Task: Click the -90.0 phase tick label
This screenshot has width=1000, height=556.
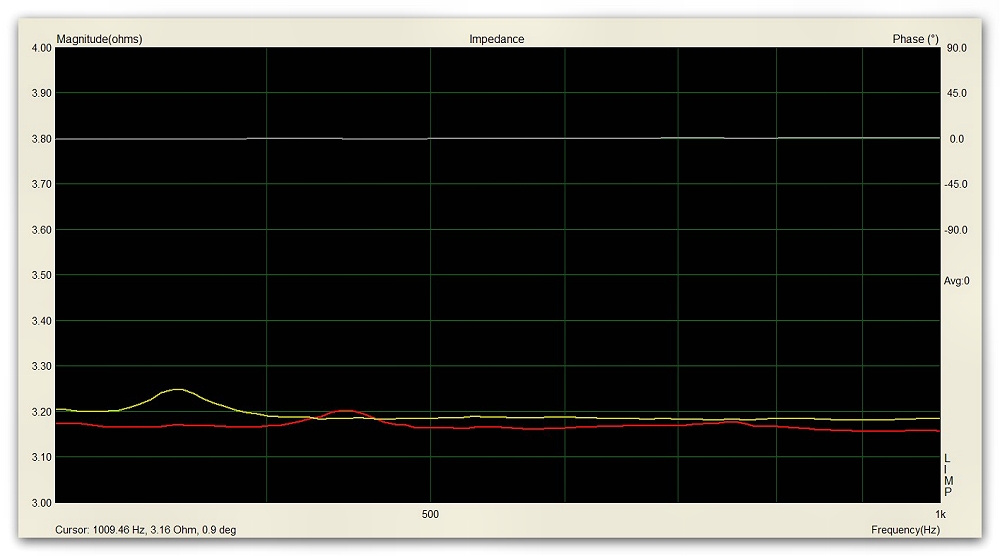Action: [x=956, y=230]
